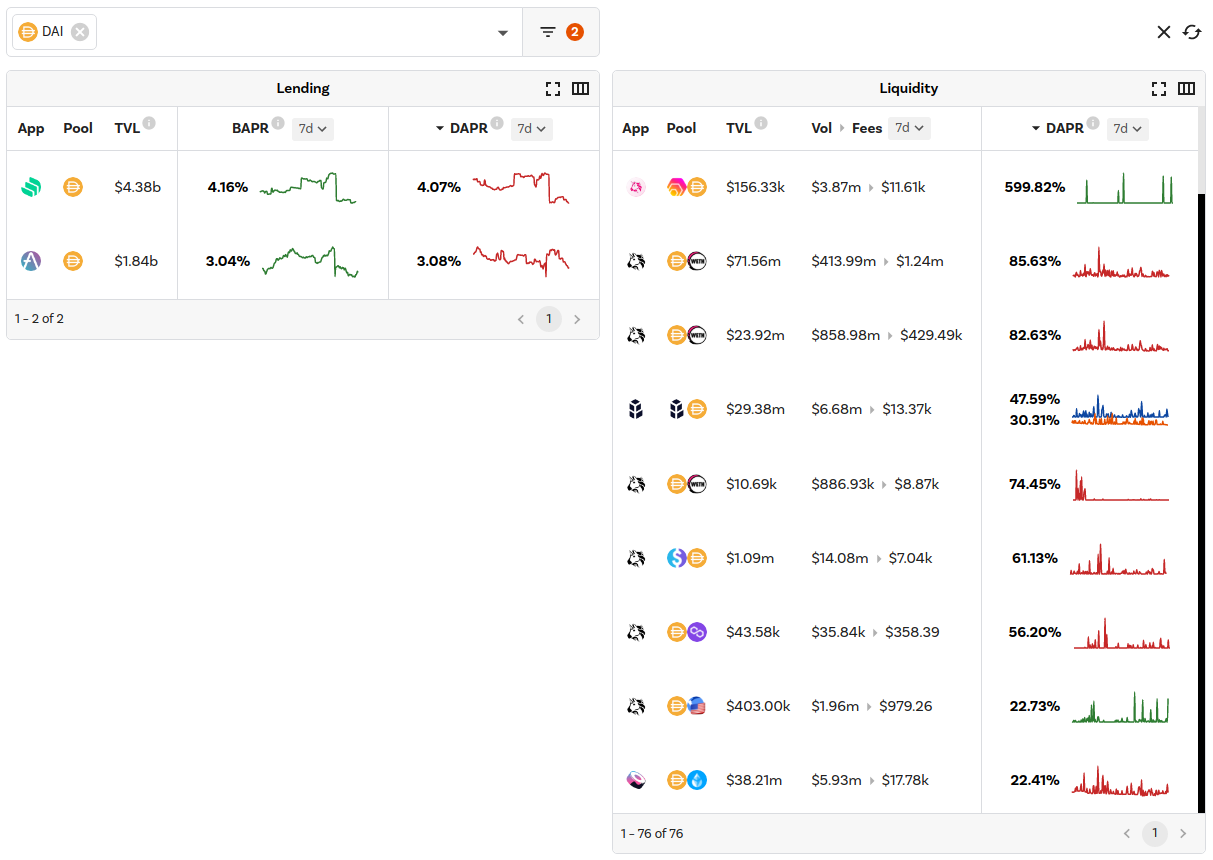Open the filters button showing 2 active
The image size is (1213, 860).
pos(561,32)
